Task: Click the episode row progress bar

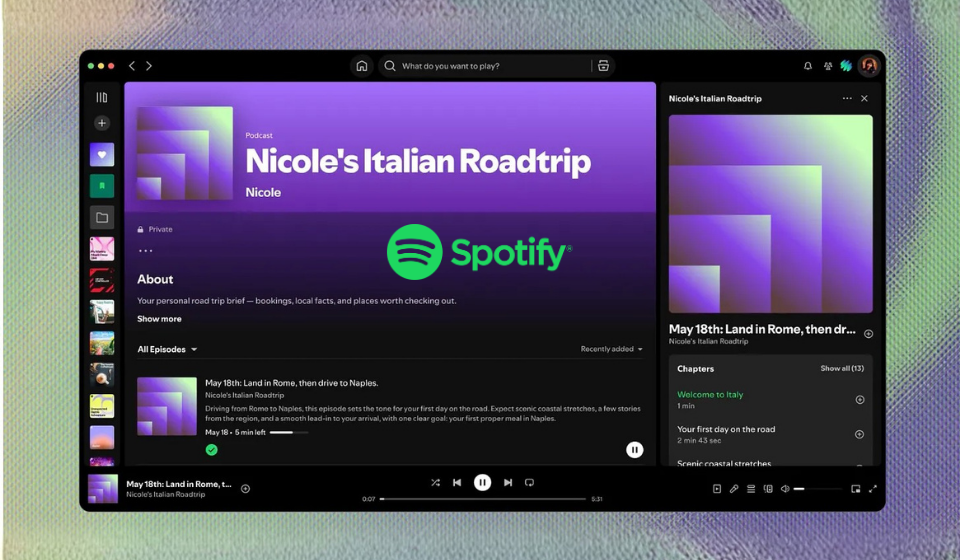Action: pos(289,433)
